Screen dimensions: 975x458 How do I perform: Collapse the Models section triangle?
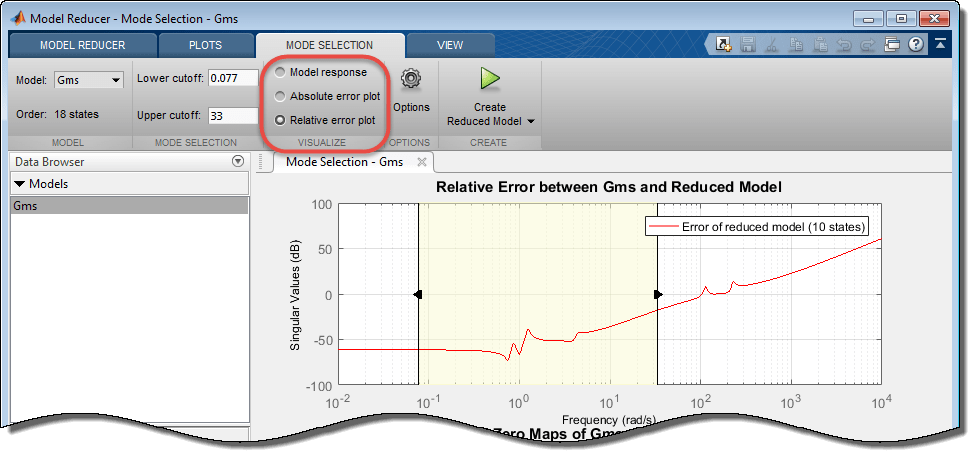point(21,184)
